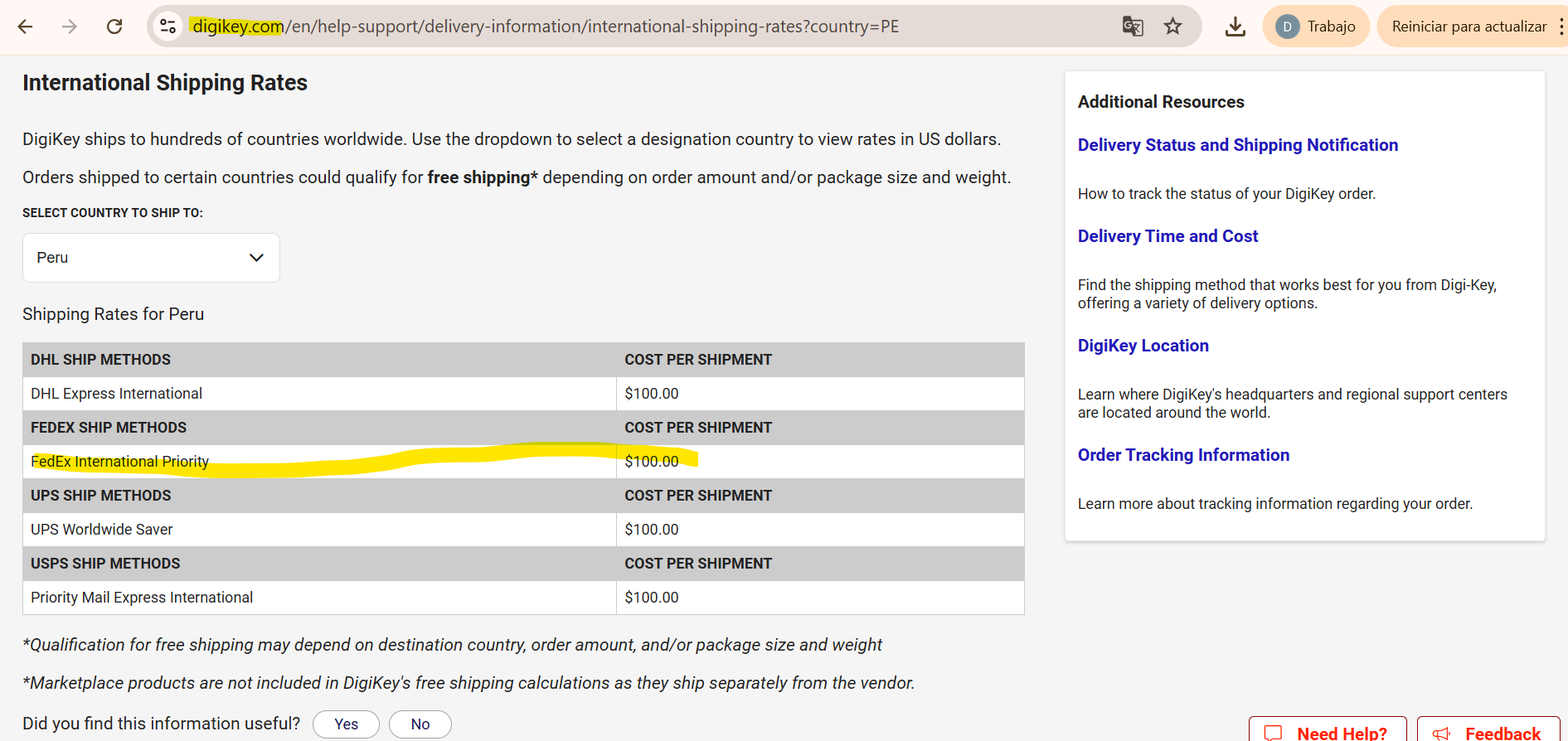This screenshot has width=1568, height=741.
Task: Click the Need Help? button
Action: (x=1328, y=731)
